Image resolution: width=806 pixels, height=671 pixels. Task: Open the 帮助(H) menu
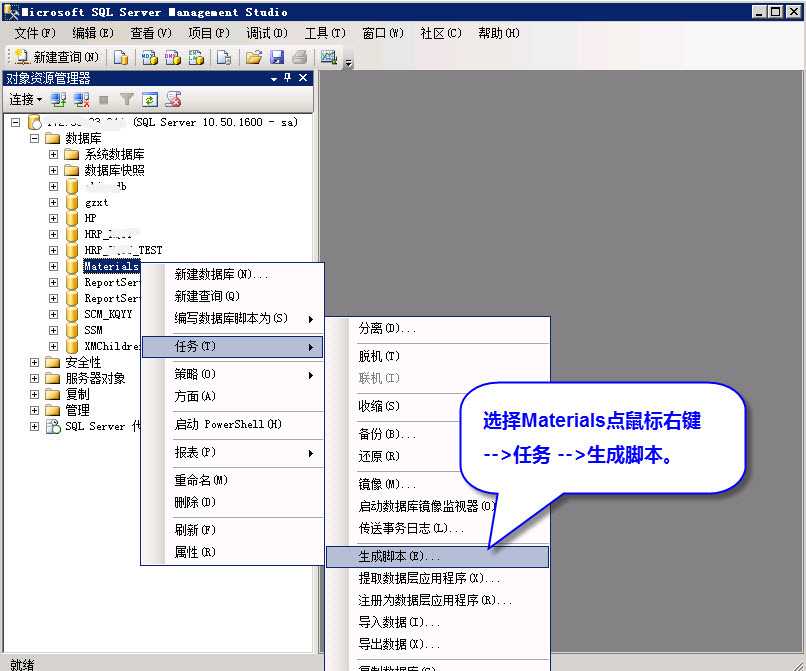pos(499,33)
